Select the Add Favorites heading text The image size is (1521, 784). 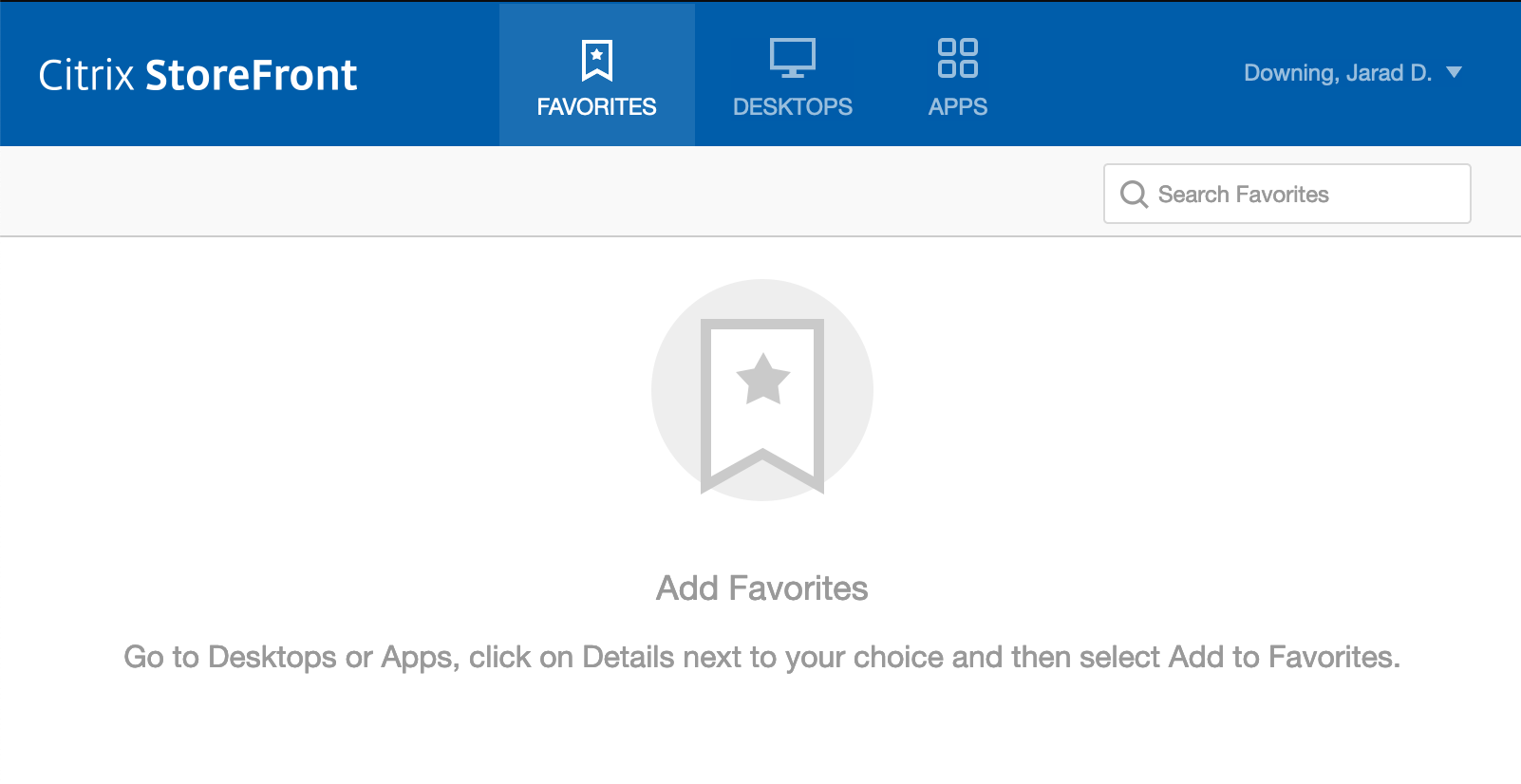[x=762, y=588]
